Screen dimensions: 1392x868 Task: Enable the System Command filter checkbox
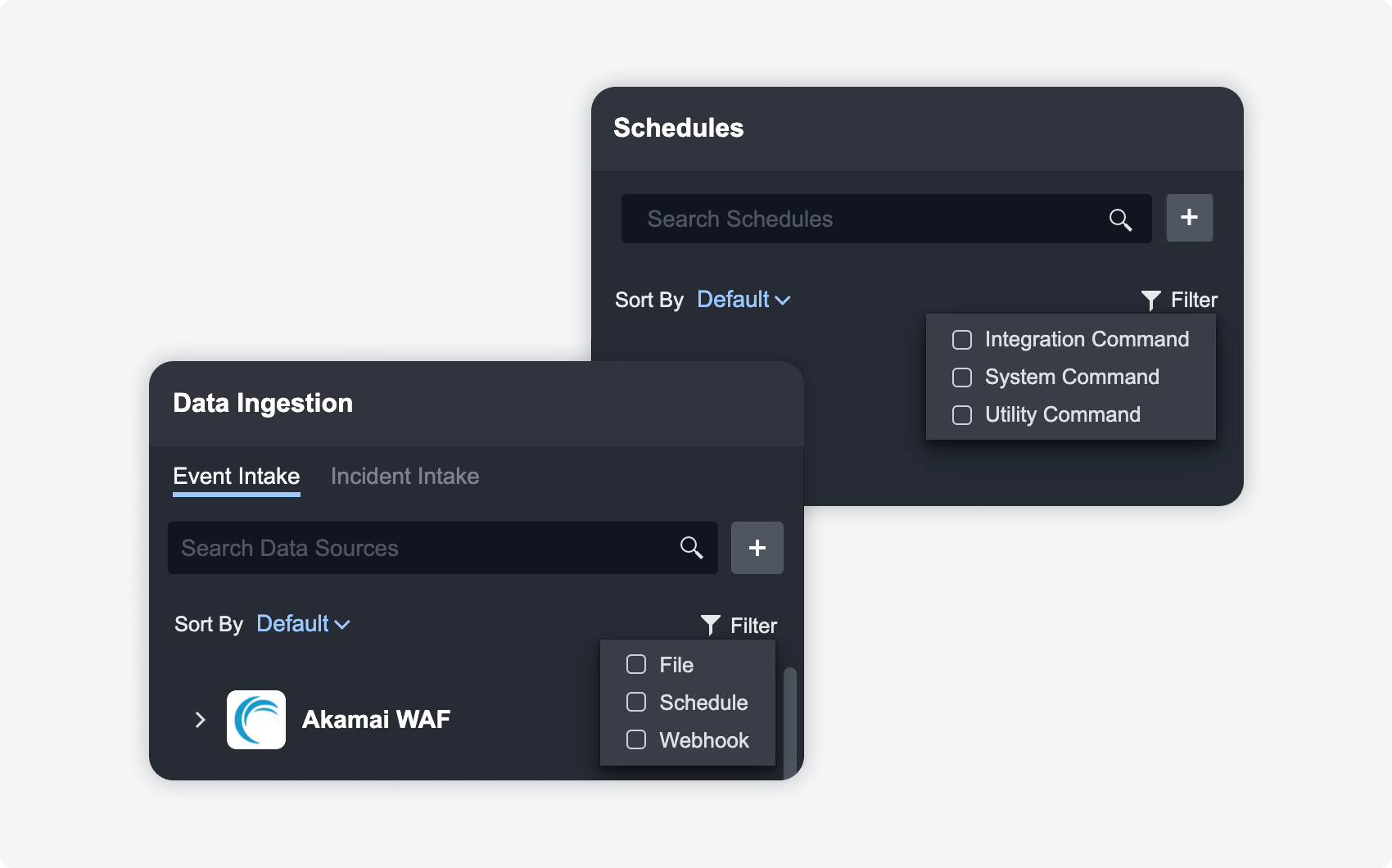(x=962, y=377)
